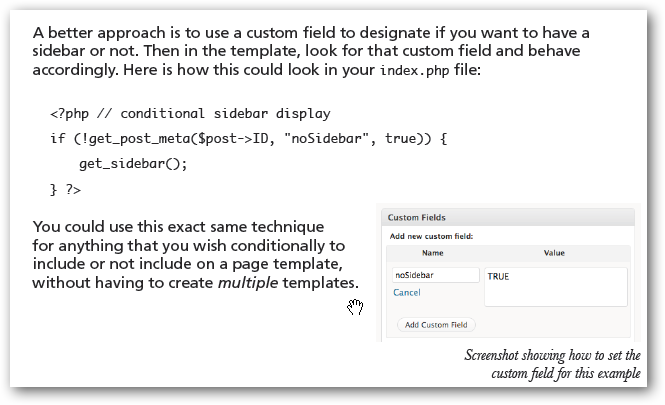The image size is (665, 405).
Task: Click the 'Add new custom field:' label
Action: click(x=430, y=236)
